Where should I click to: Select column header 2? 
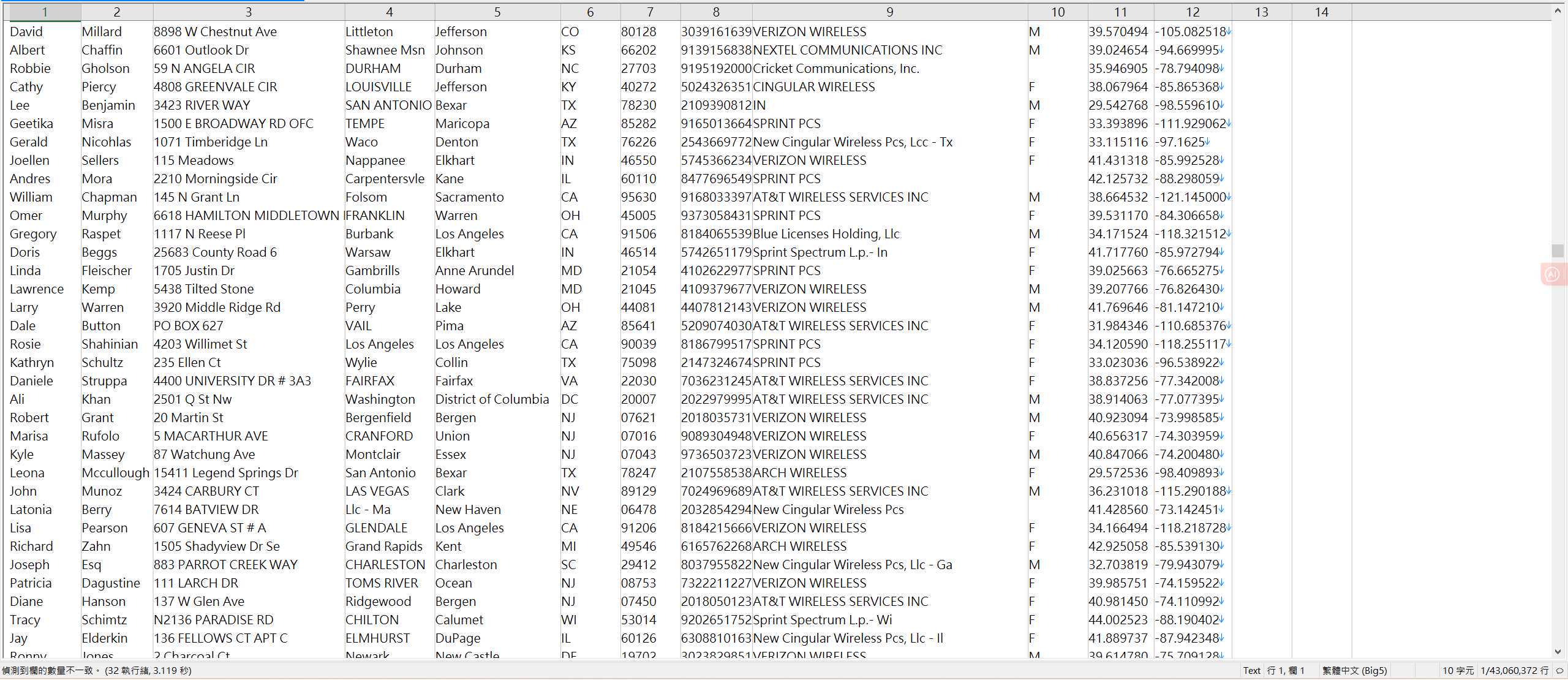[x=117, y=12]
